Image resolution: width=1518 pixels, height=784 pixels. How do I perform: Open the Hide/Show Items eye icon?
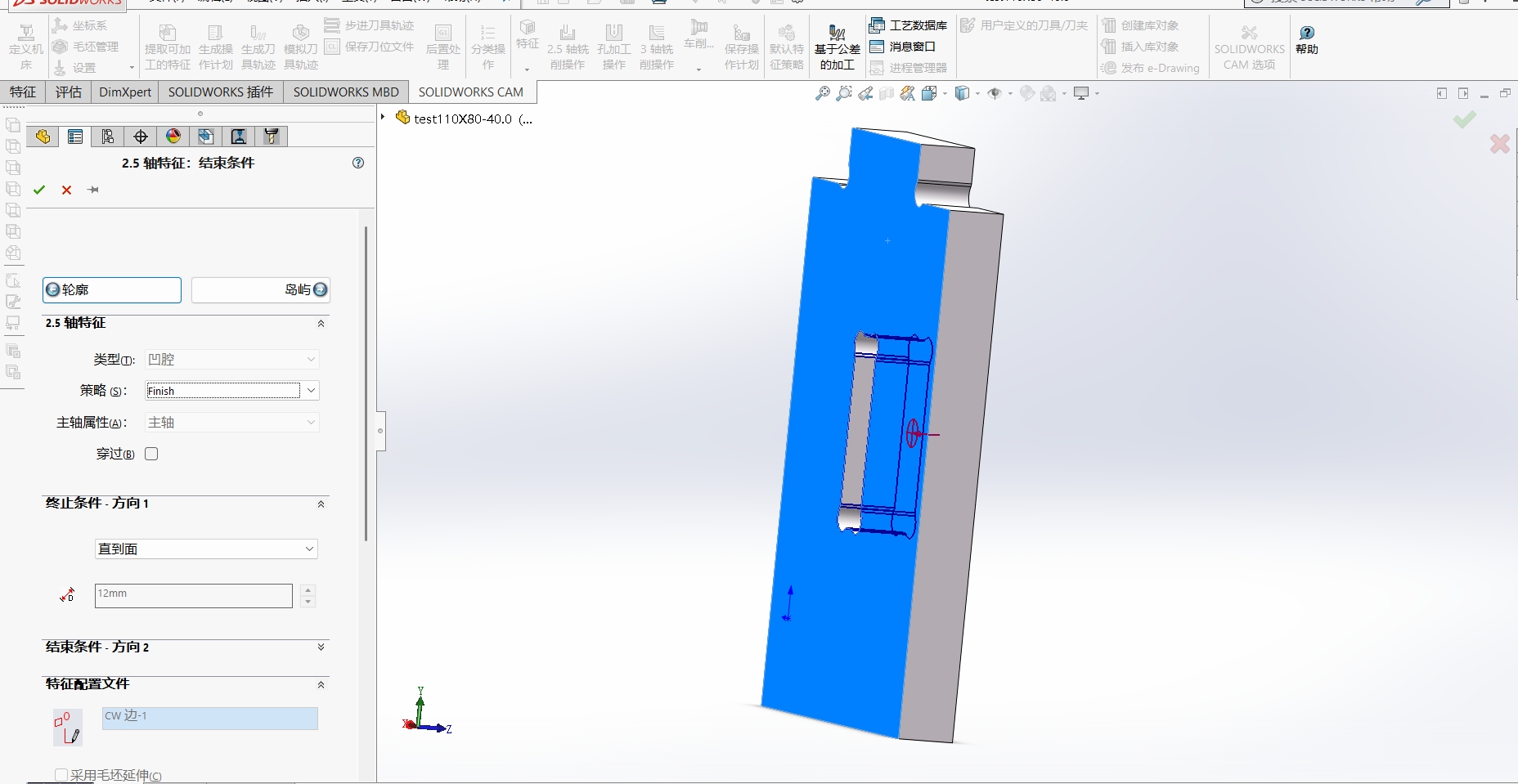[995, 94]
